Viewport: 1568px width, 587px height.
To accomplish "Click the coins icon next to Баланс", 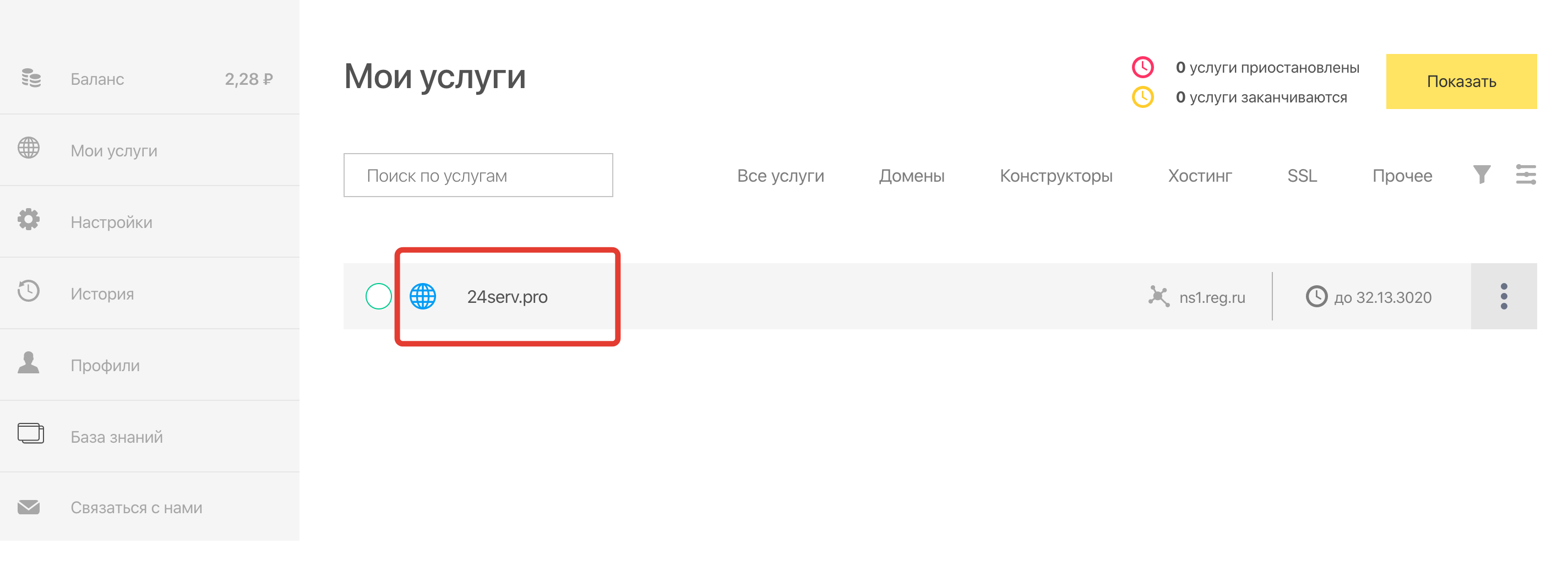I will click(30, 79).
